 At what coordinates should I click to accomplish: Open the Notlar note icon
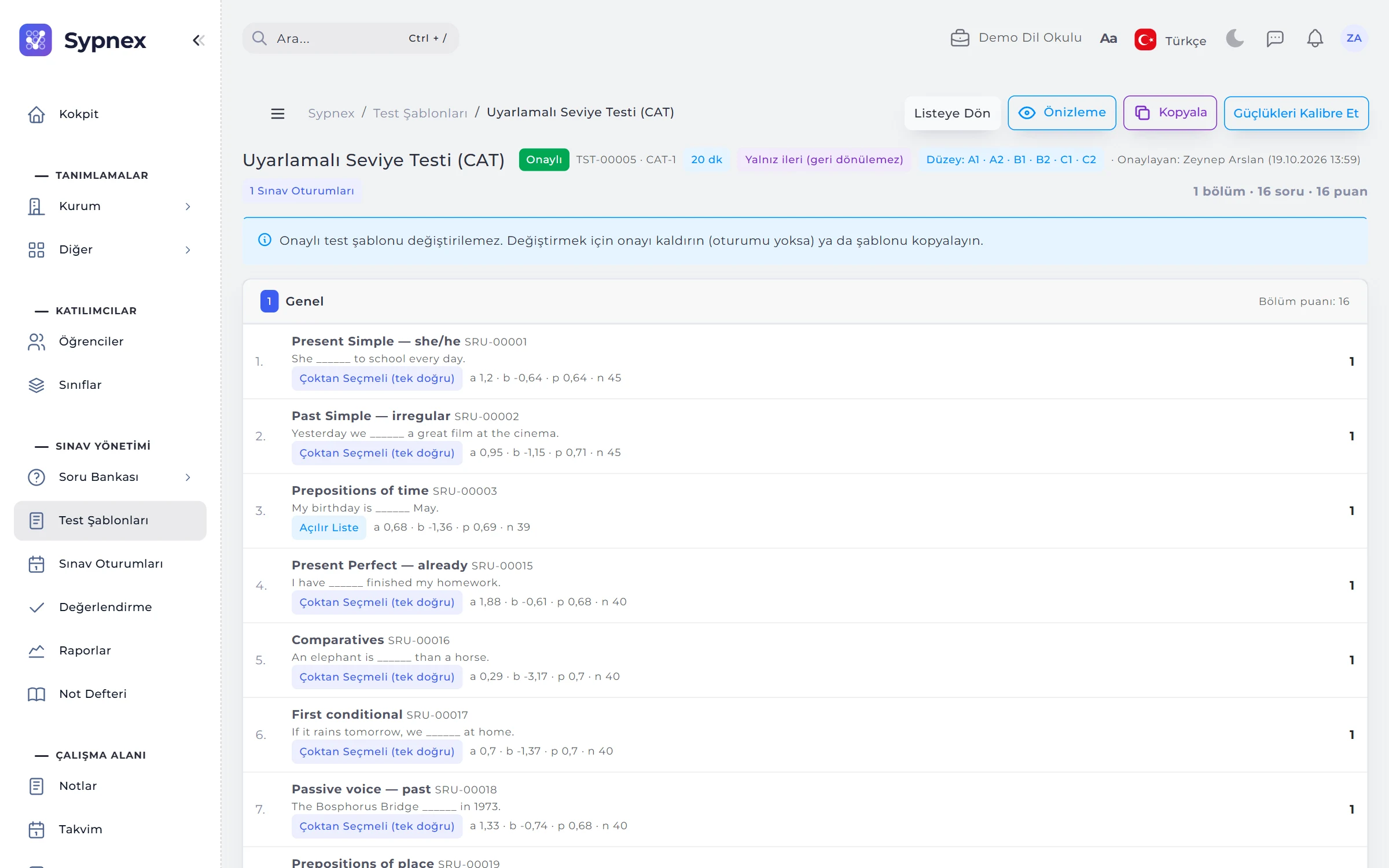click(x=36, y=786)
